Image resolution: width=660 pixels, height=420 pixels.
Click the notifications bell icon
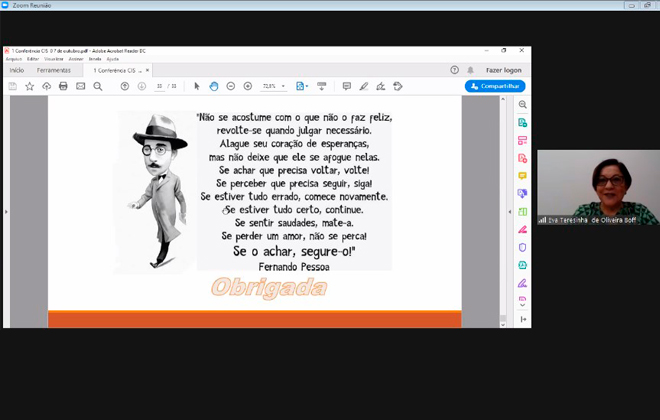(471, 70)
